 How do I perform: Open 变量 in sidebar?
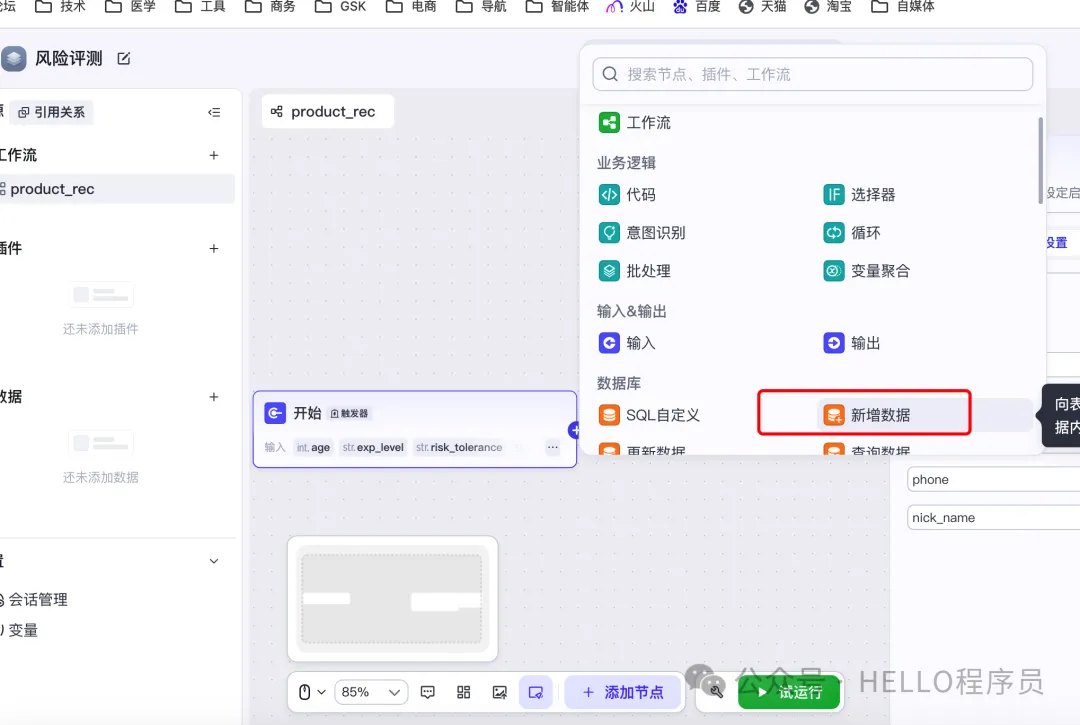point(22,630)
